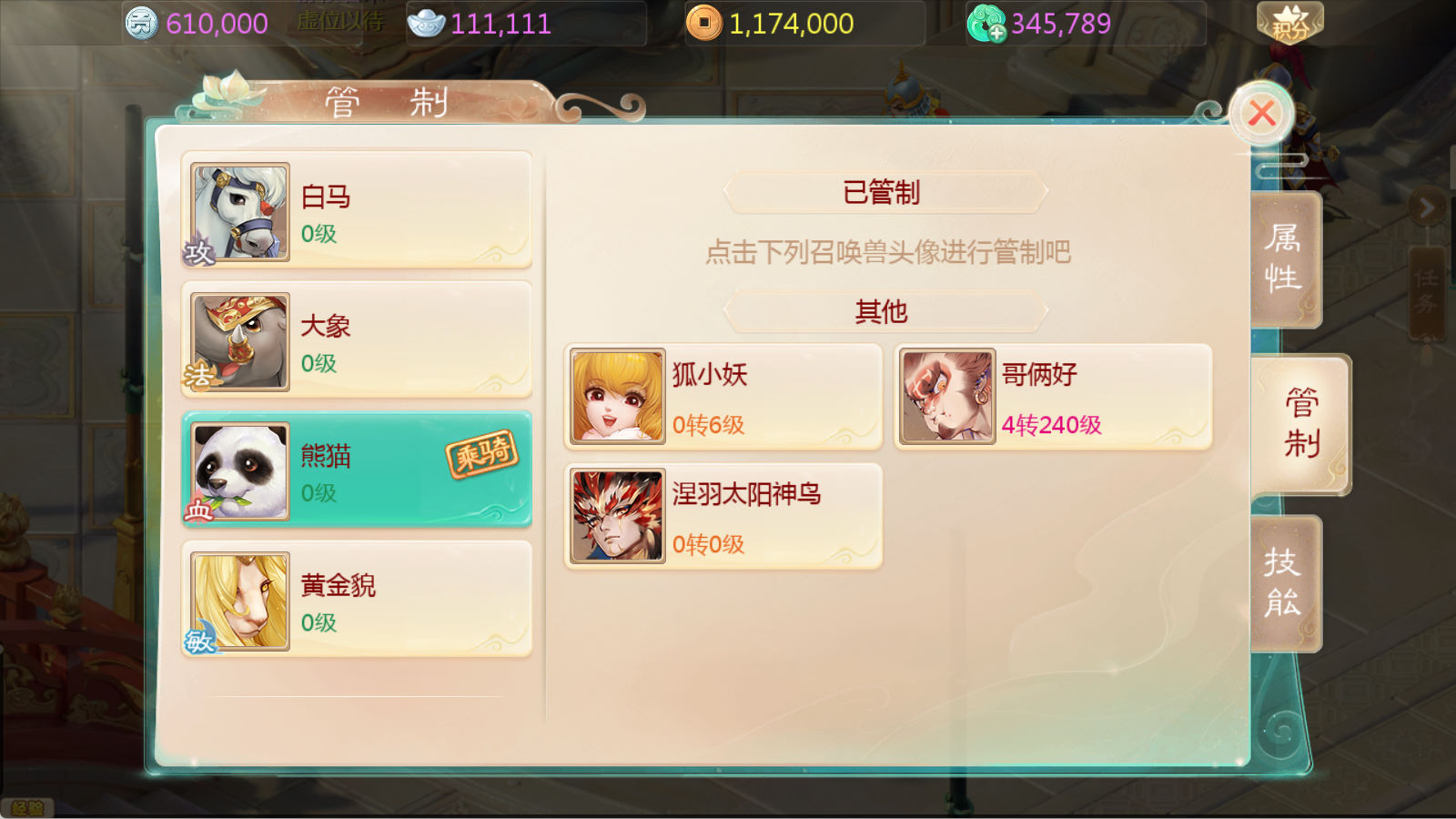Close the 管制 panel
Screen dimensions: 1456x819
pos(1261,114)
